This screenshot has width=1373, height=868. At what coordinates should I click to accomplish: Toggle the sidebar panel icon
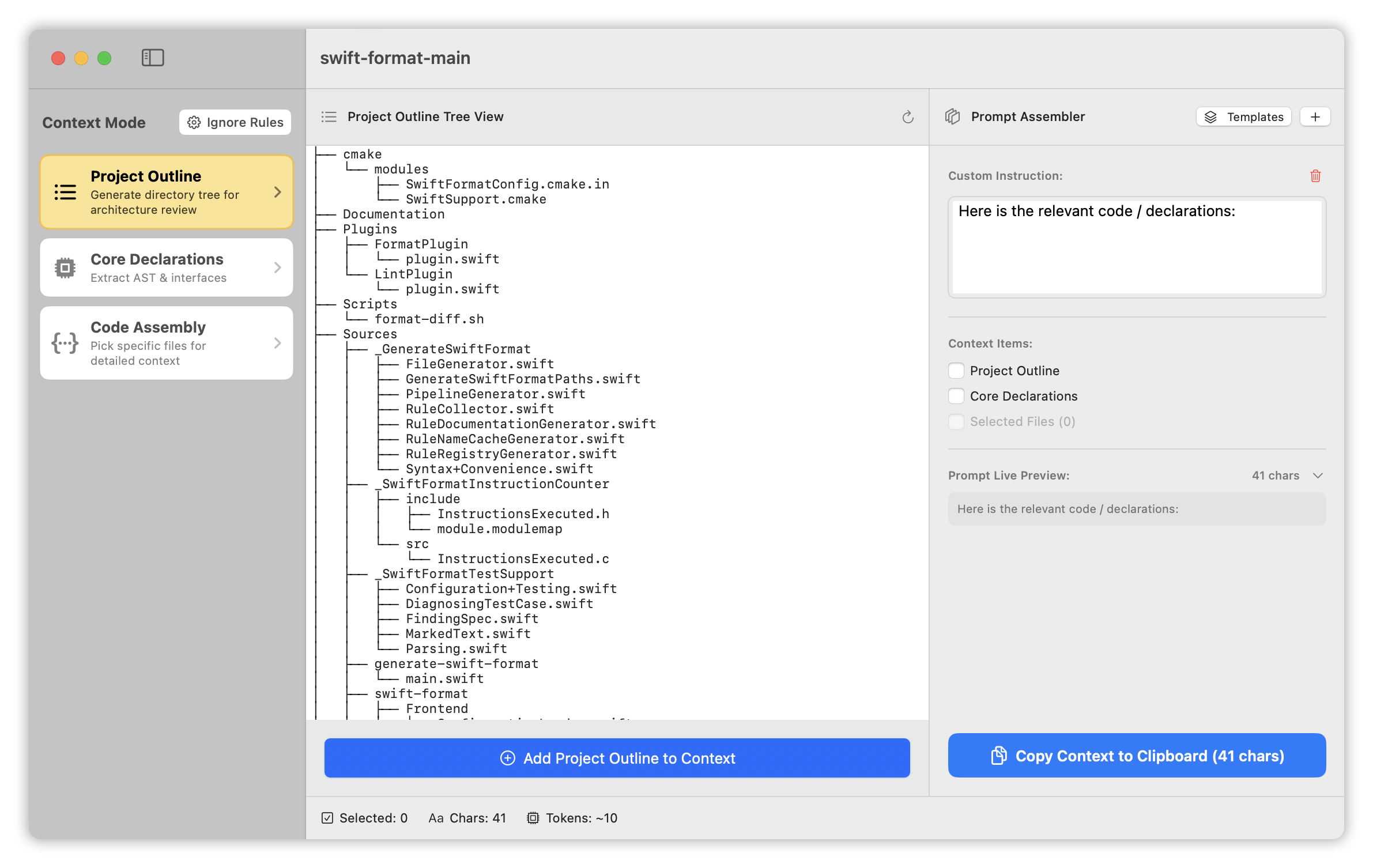pos(153,58)
